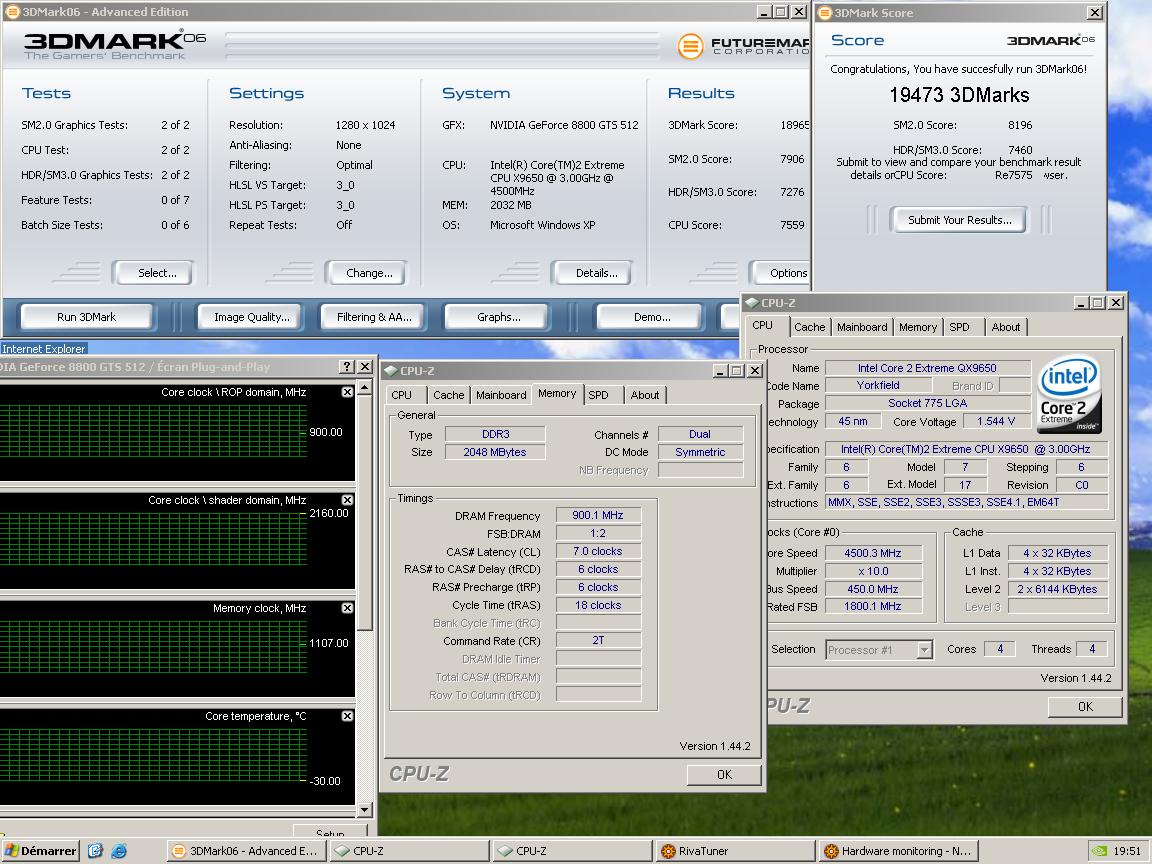Screen dimensions: 1152x864
Task: Click DRAM Frequency value 900.1 MHz
Action: click(598, 516)
